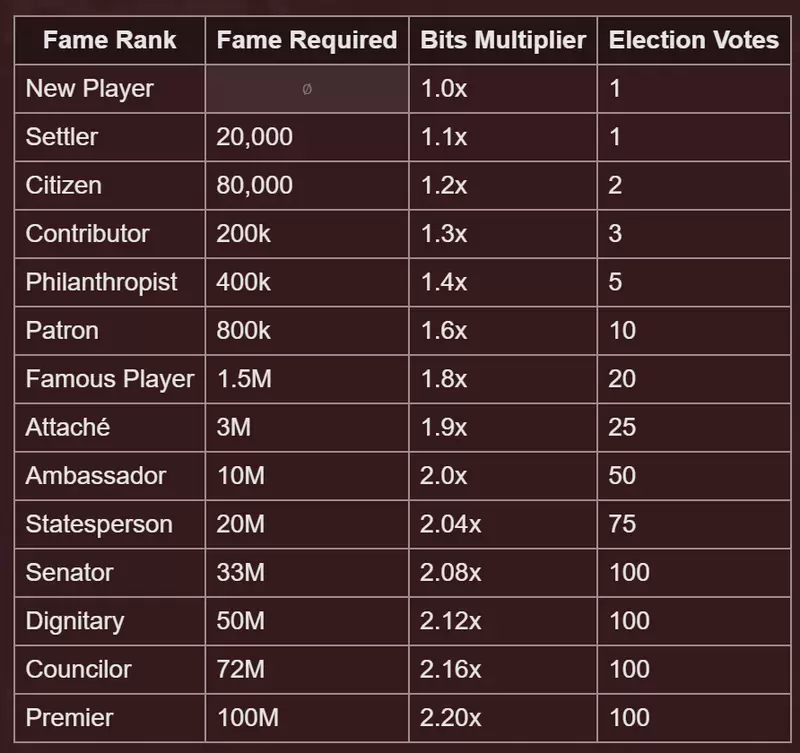
Task: Click the Fame Required column header
Action: (x=307, y=40)
